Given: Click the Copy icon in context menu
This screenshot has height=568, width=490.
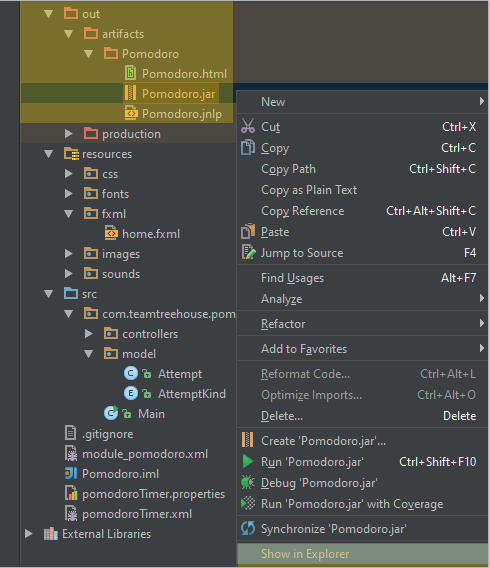Looking at the screenshot, I should (248, 147).
